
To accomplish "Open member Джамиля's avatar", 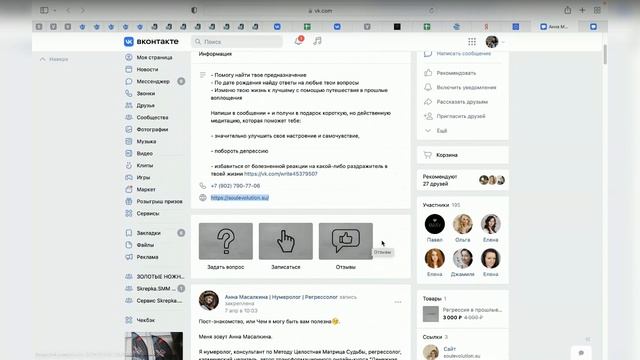I will tap(462, 258).
